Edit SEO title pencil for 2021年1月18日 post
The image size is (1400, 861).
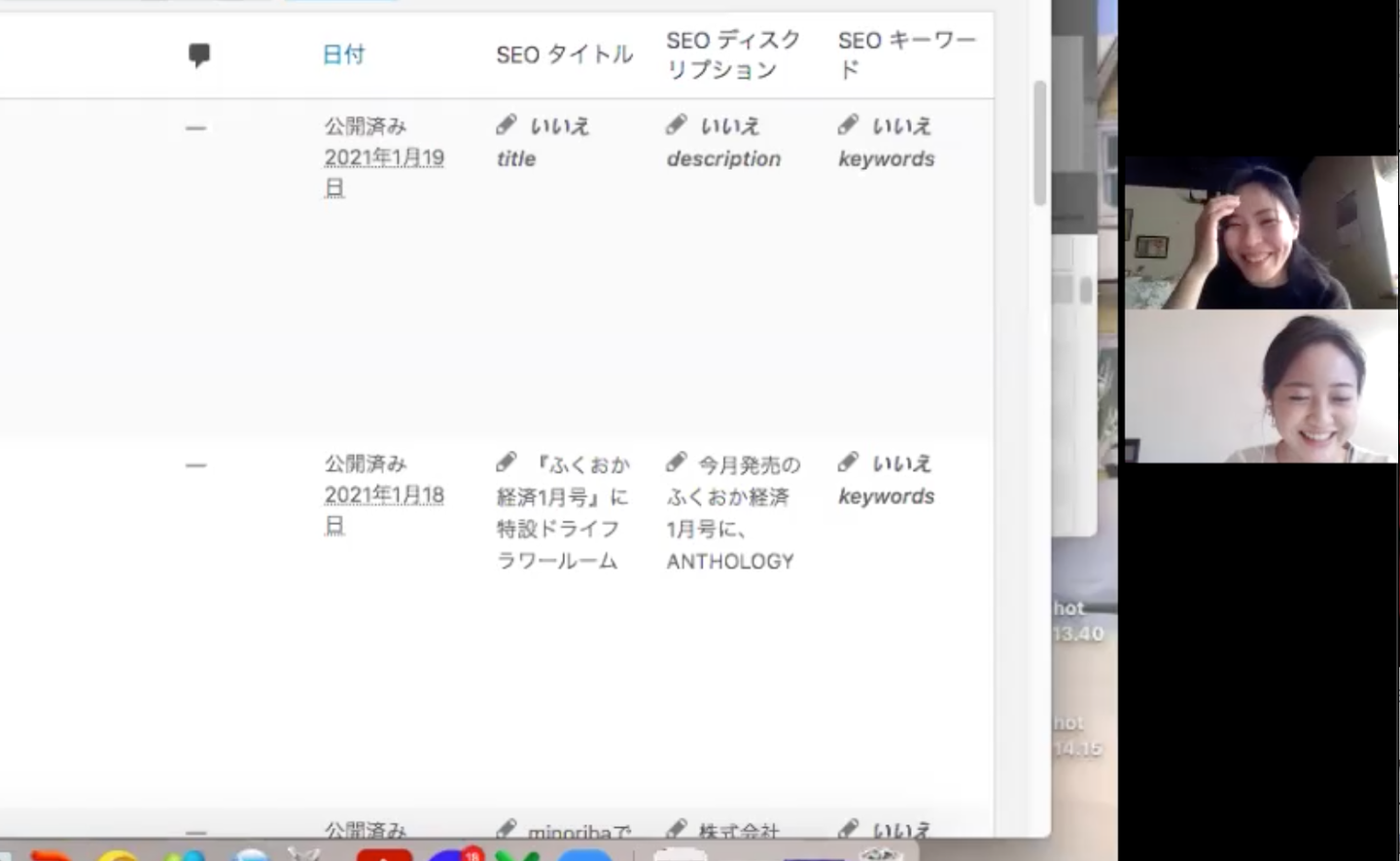[x=507, y=462]
